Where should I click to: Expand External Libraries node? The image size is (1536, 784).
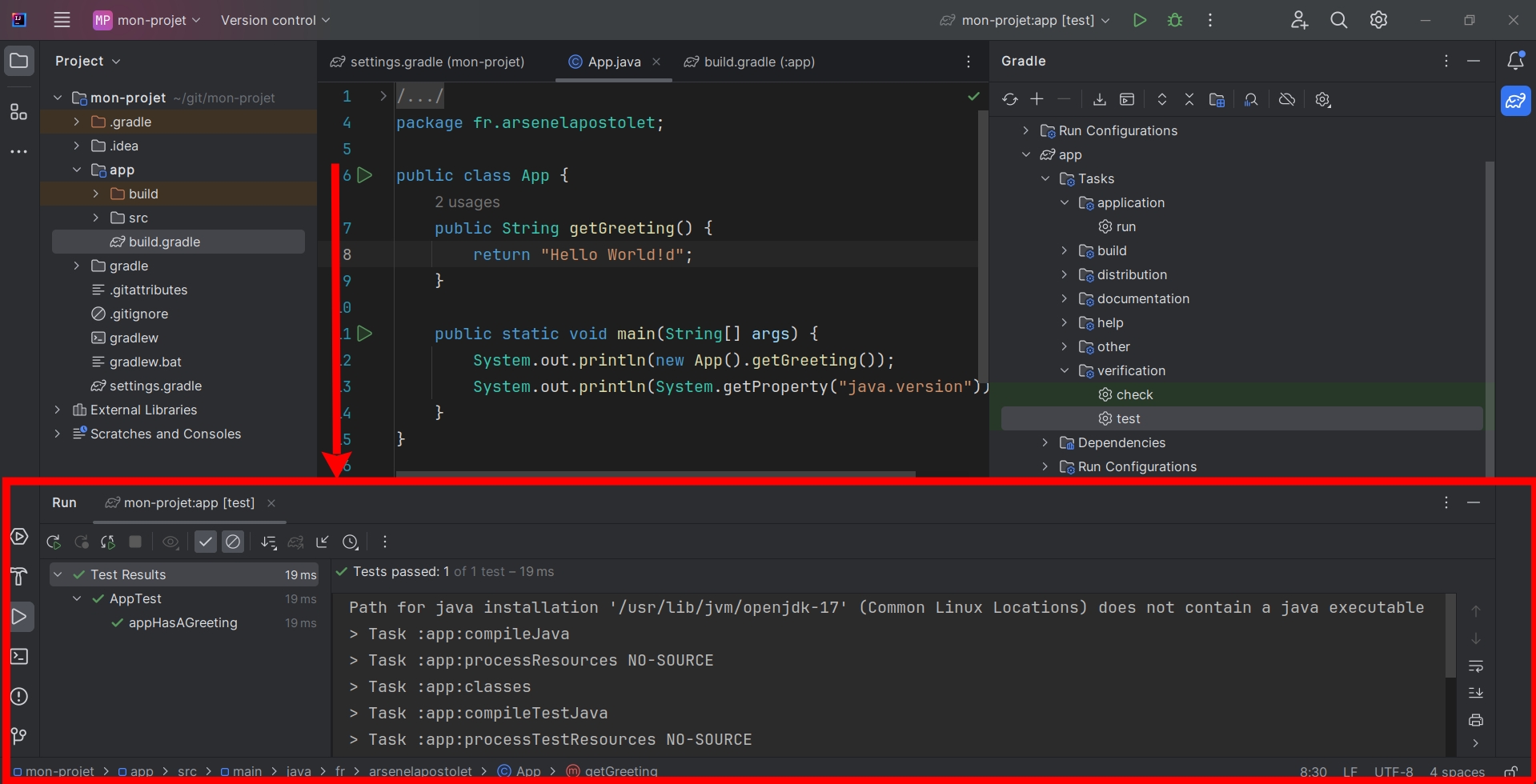[x=58, y=410]
